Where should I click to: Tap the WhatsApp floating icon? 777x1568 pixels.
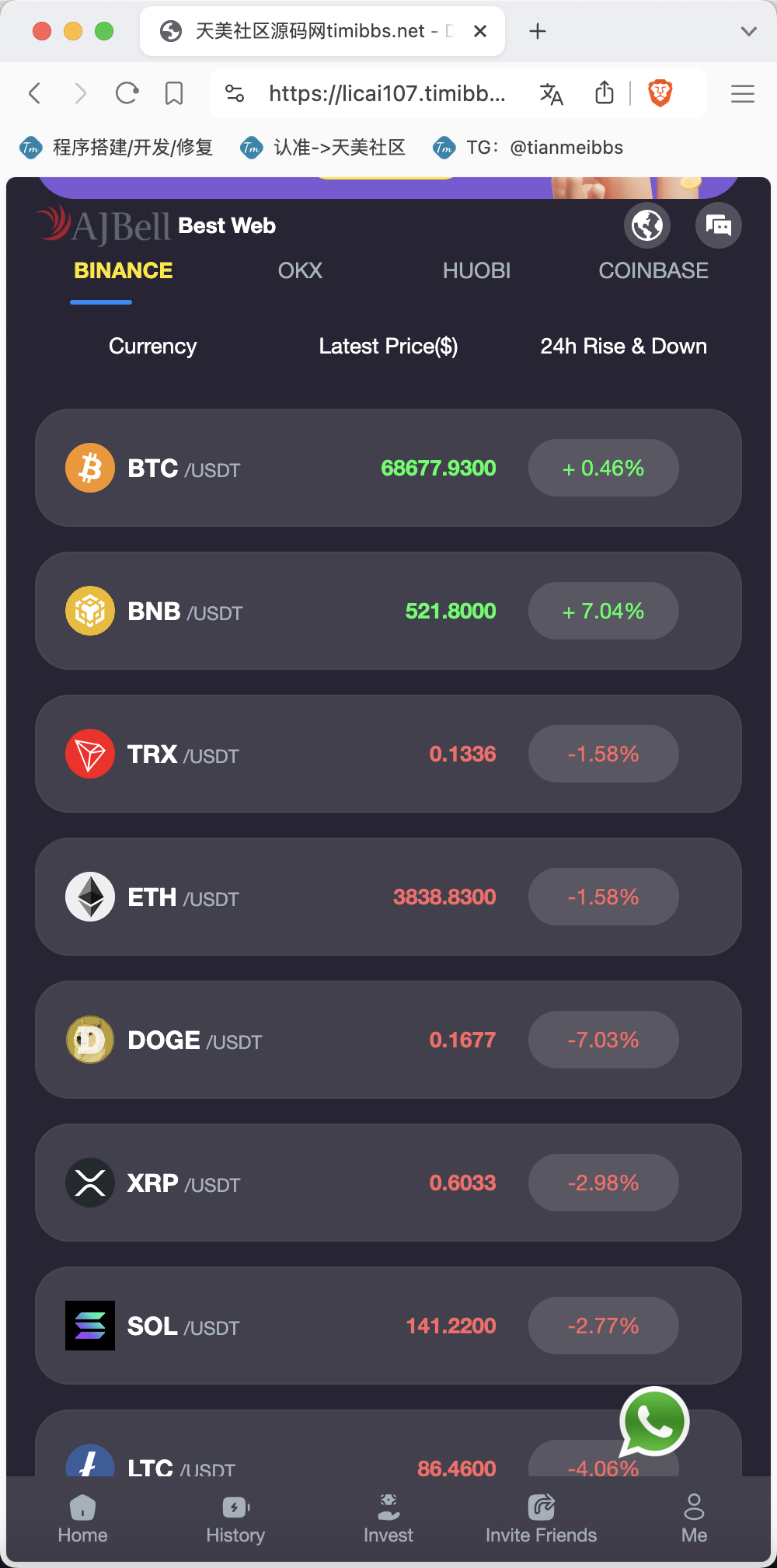(654, 1422)
